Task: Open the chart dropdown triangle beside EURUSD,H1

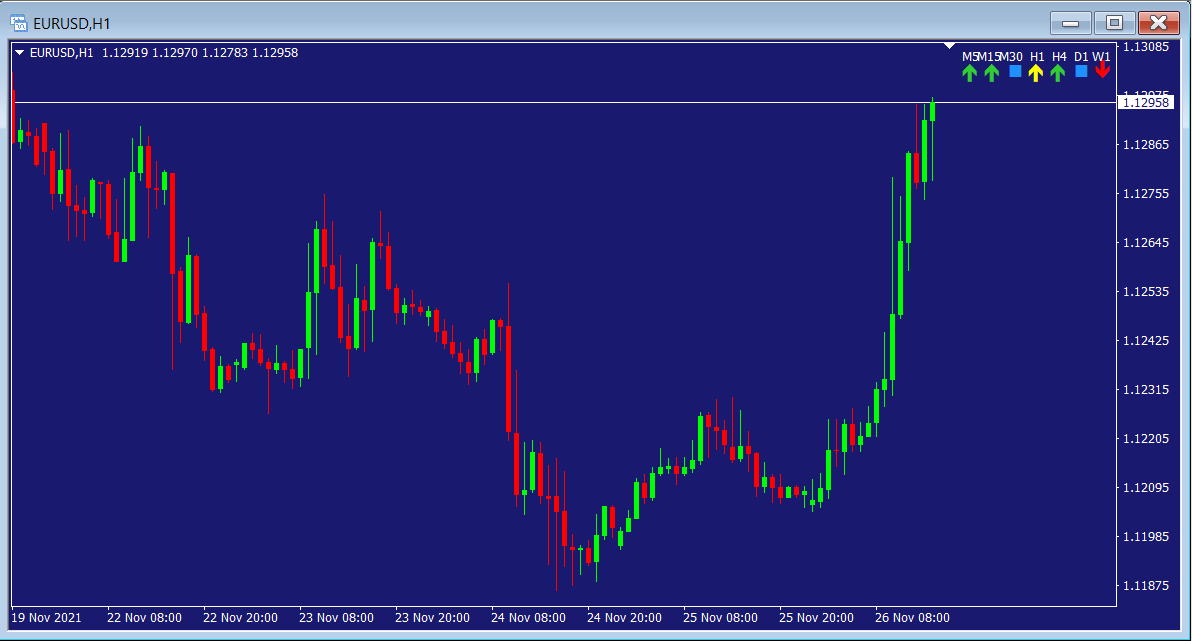Action: [x=19, y=53]
